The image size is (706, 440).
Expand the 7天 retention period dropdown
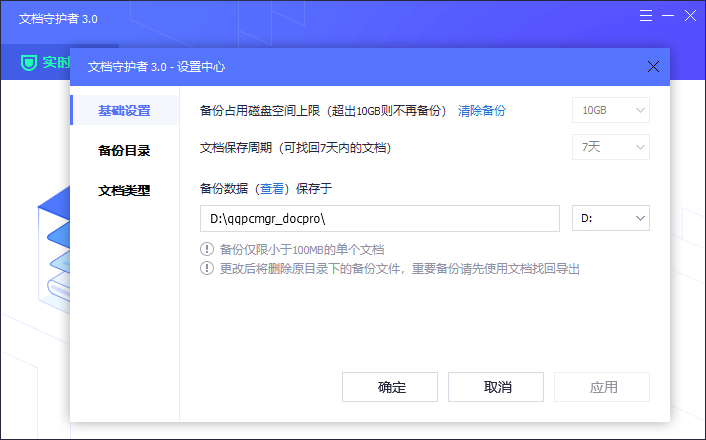611,147
